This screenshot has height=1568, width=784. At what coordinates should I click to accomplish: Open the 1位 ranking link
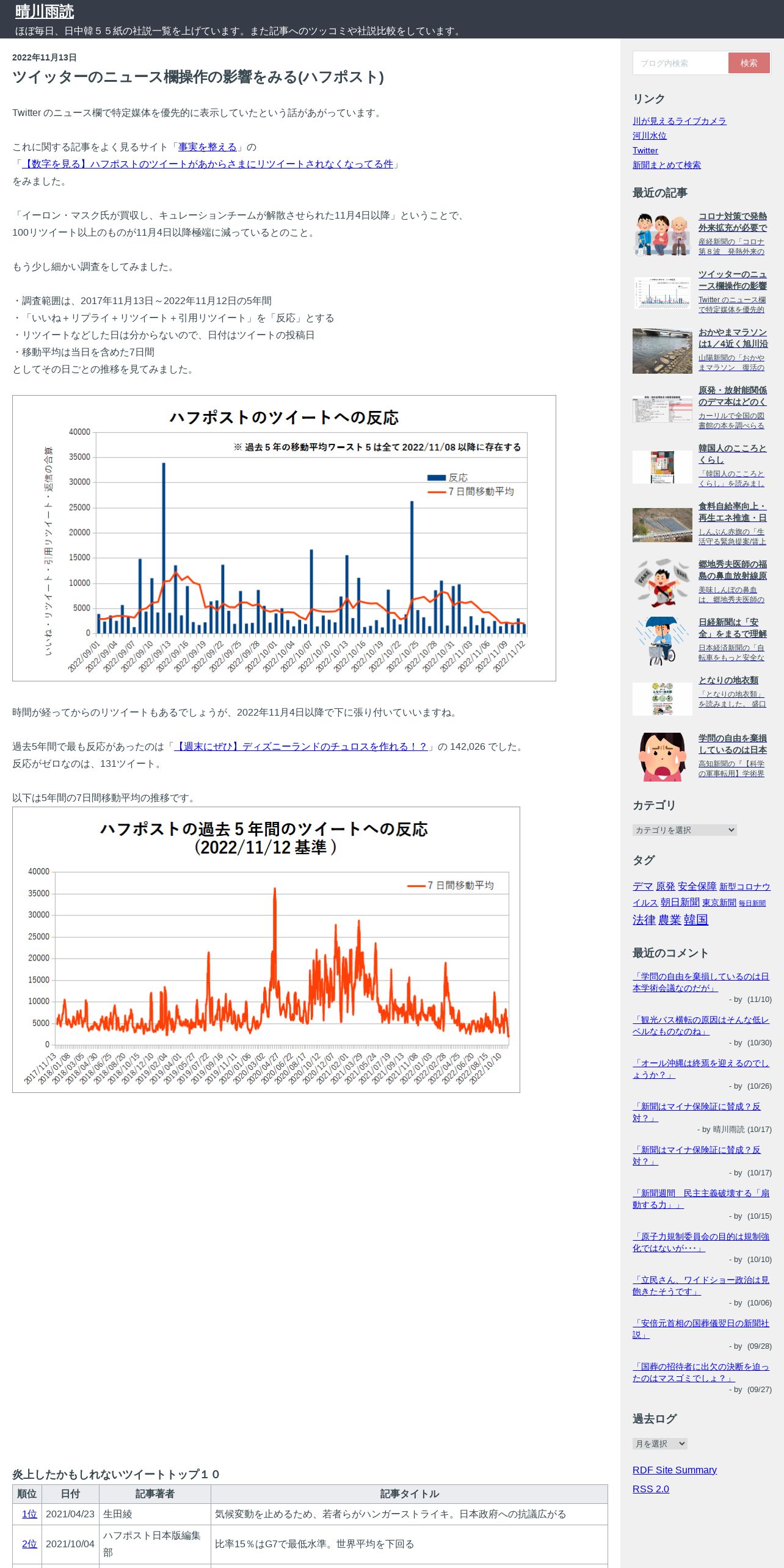click(x=29, y=1514)
